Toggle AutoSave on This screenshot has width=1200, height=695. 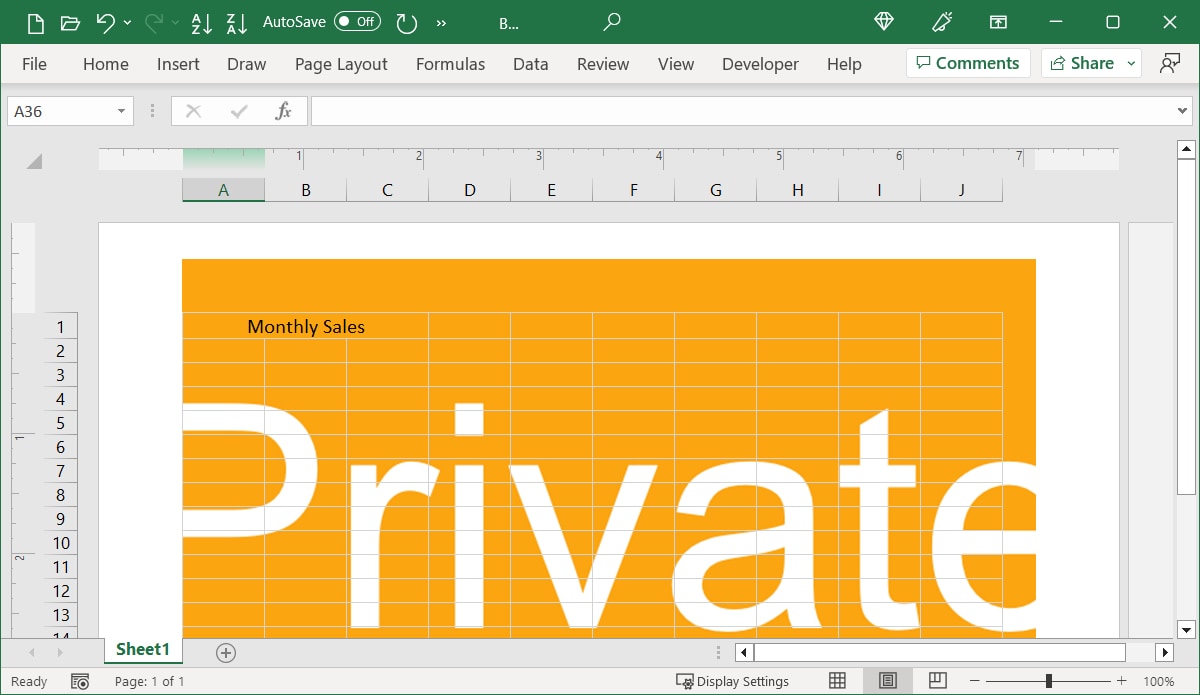pyautogui.click(x=357, y=22)
